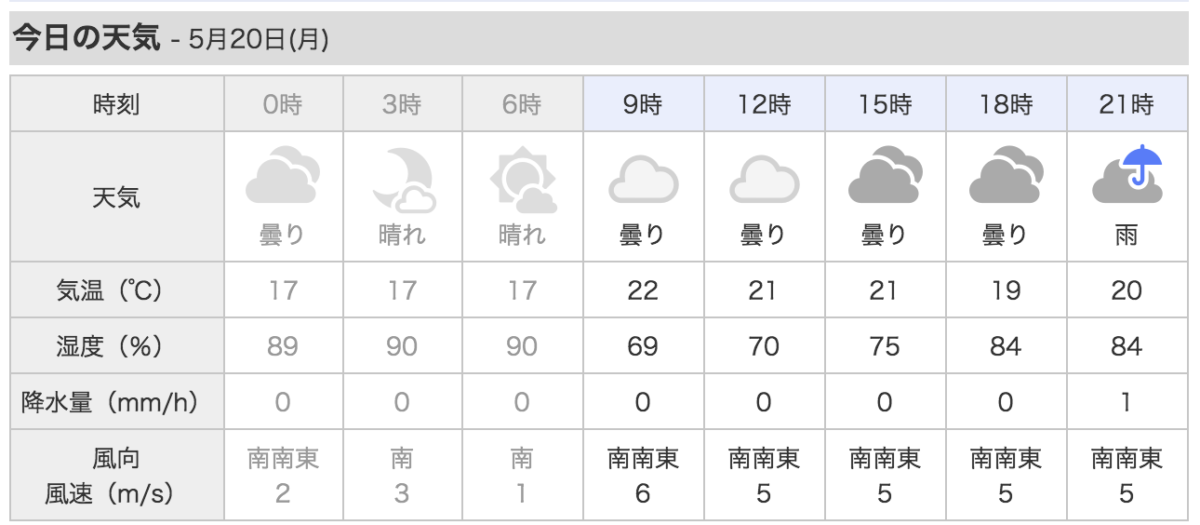1200x525 pixels.
Task: Click the cloud icon under 9時
Action: 643,180
